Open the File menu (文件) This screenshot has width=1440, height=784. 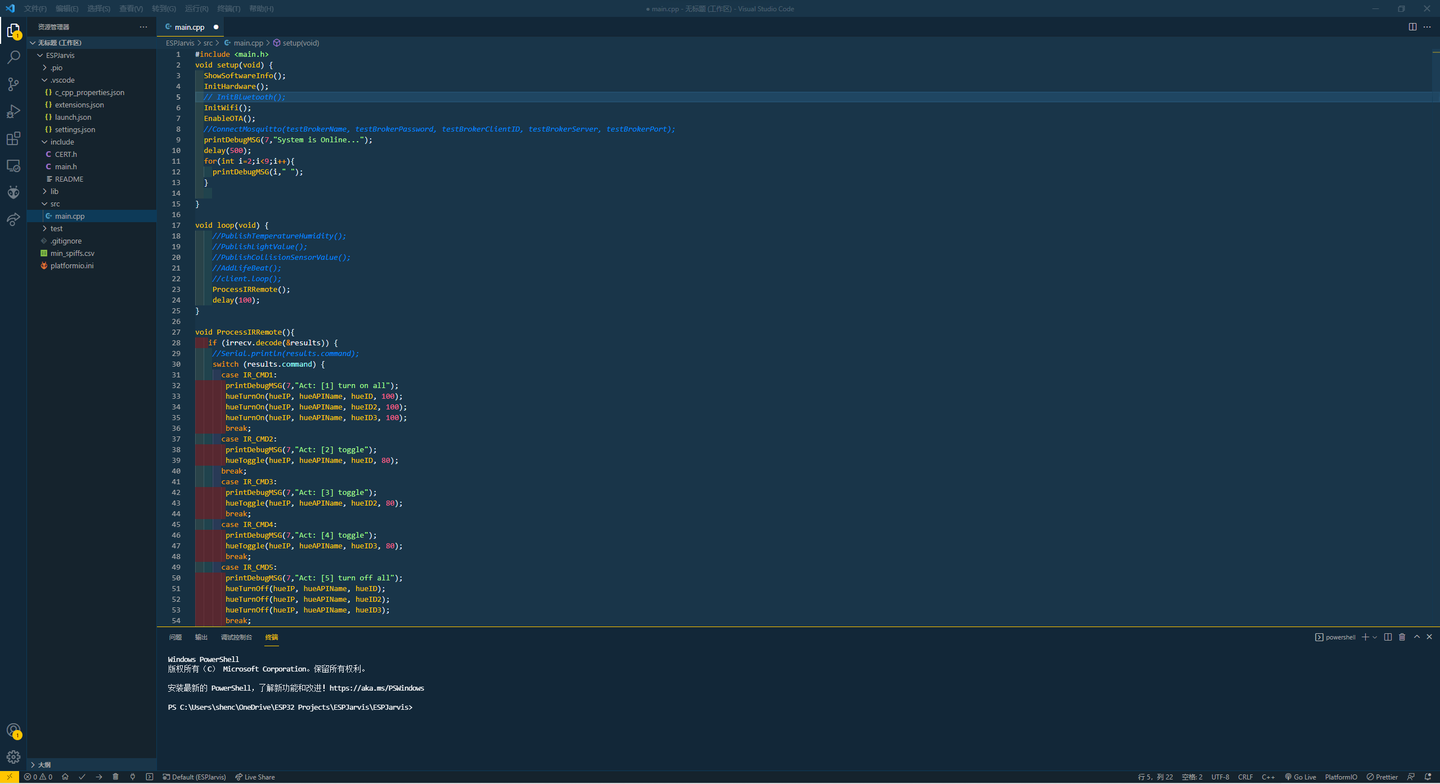35,9
